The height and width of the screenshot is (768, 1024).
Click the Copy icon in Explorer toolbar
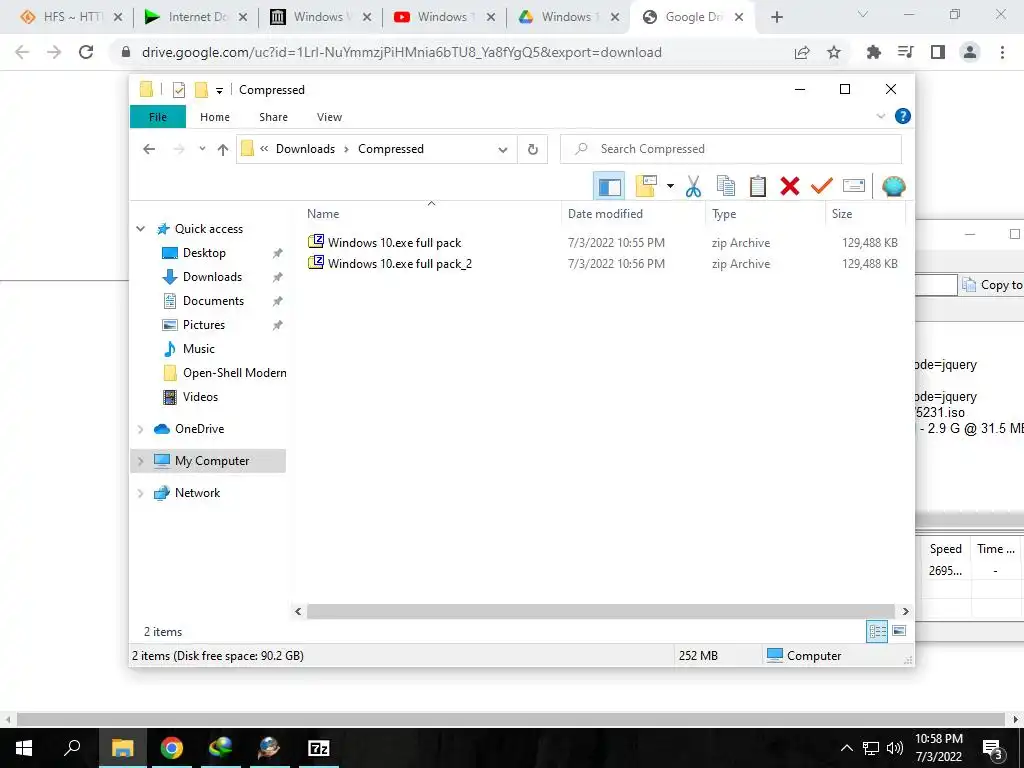click(x=726, y=186)
